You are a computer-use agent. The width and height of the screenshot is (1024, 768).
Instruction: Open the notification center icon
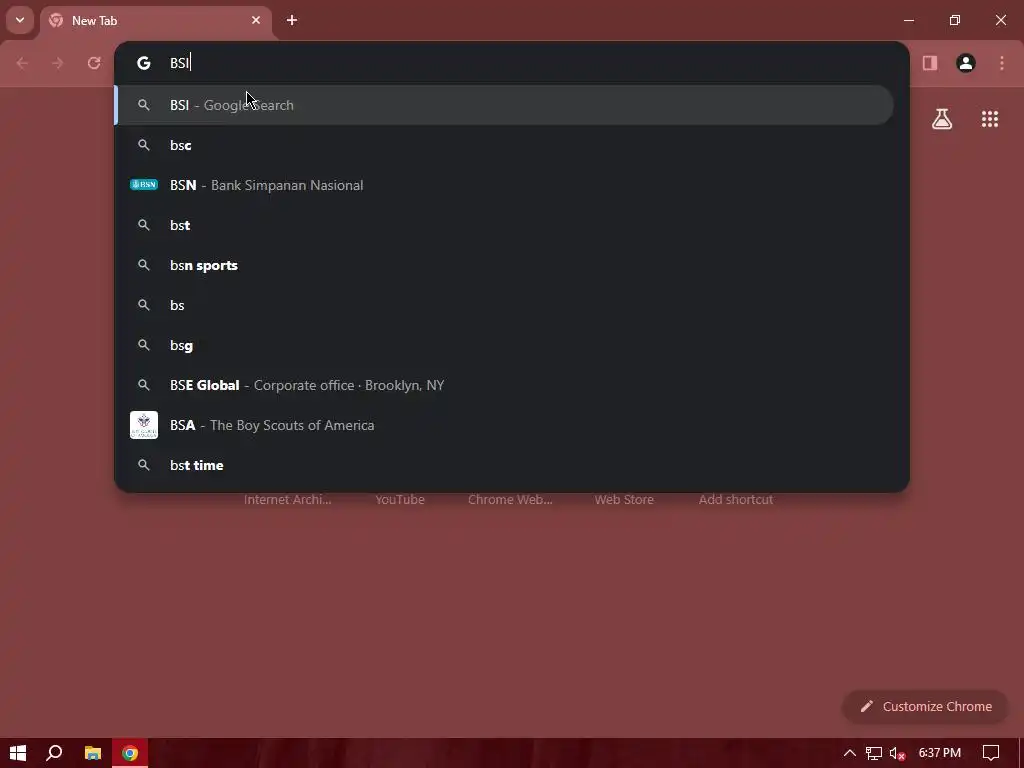pos(991,753)
